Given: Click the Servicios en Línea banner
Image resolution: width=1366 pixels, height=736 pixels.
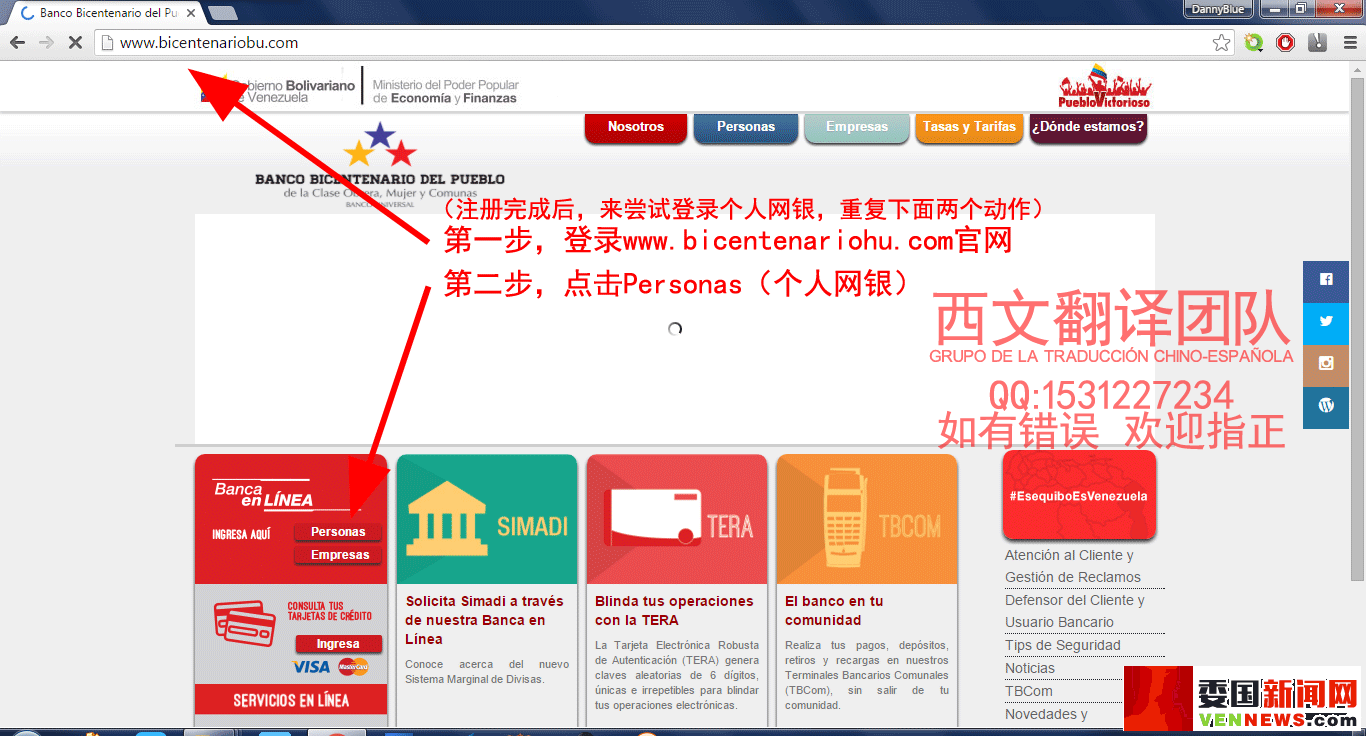Looking at the screenshot, I should [291, 700].
